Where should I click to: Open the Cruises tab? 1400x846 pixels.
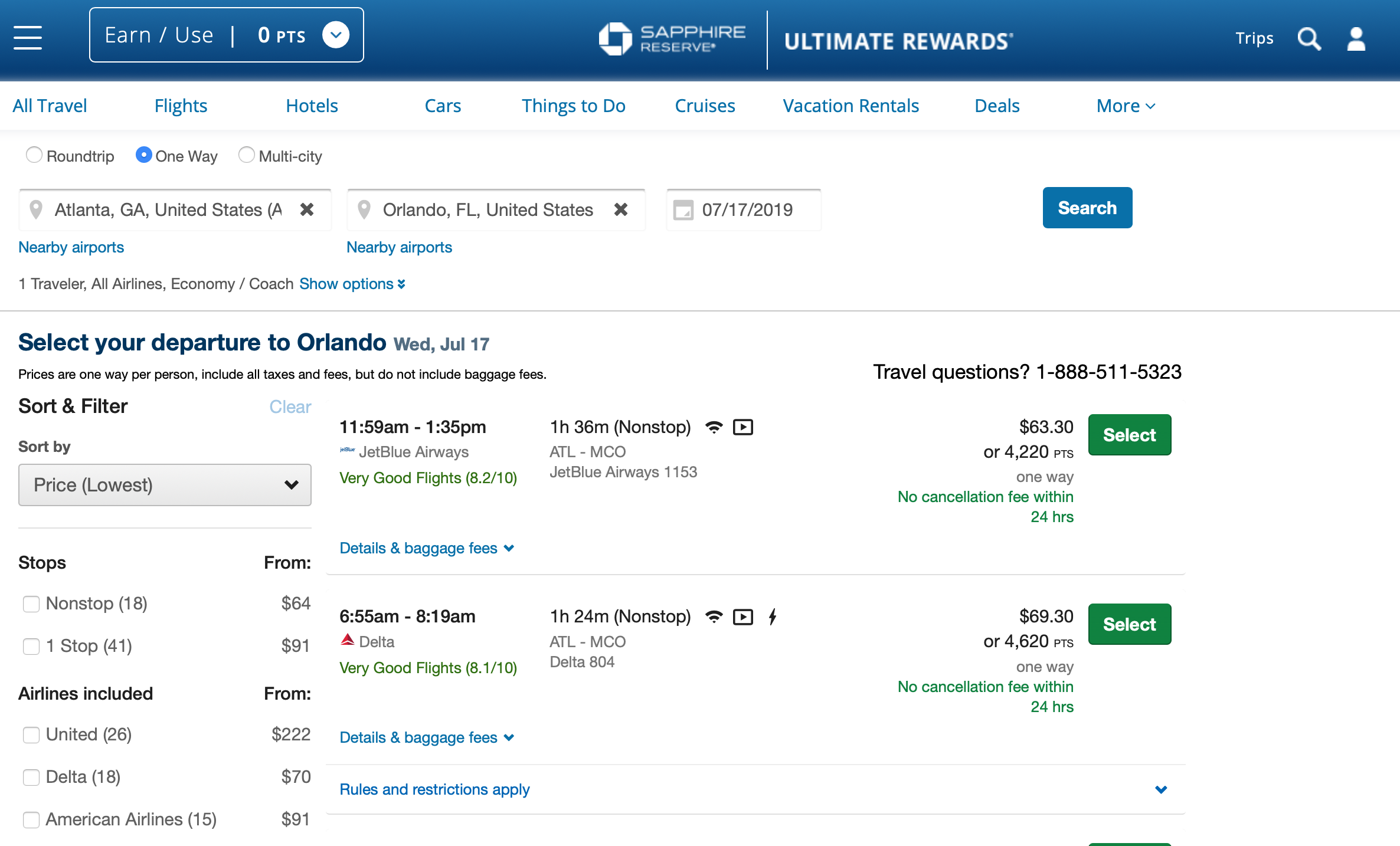click(x=705, y=106)
